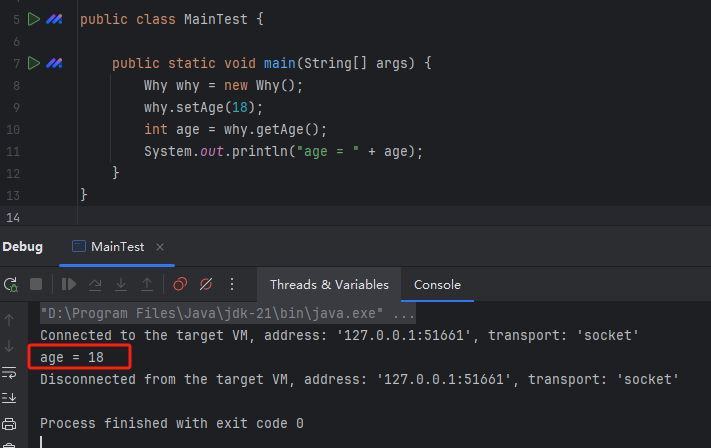Click the Step Into icon
Viewport: 711px width, 448px height.
pyautogui.click(x=121, y=284)
